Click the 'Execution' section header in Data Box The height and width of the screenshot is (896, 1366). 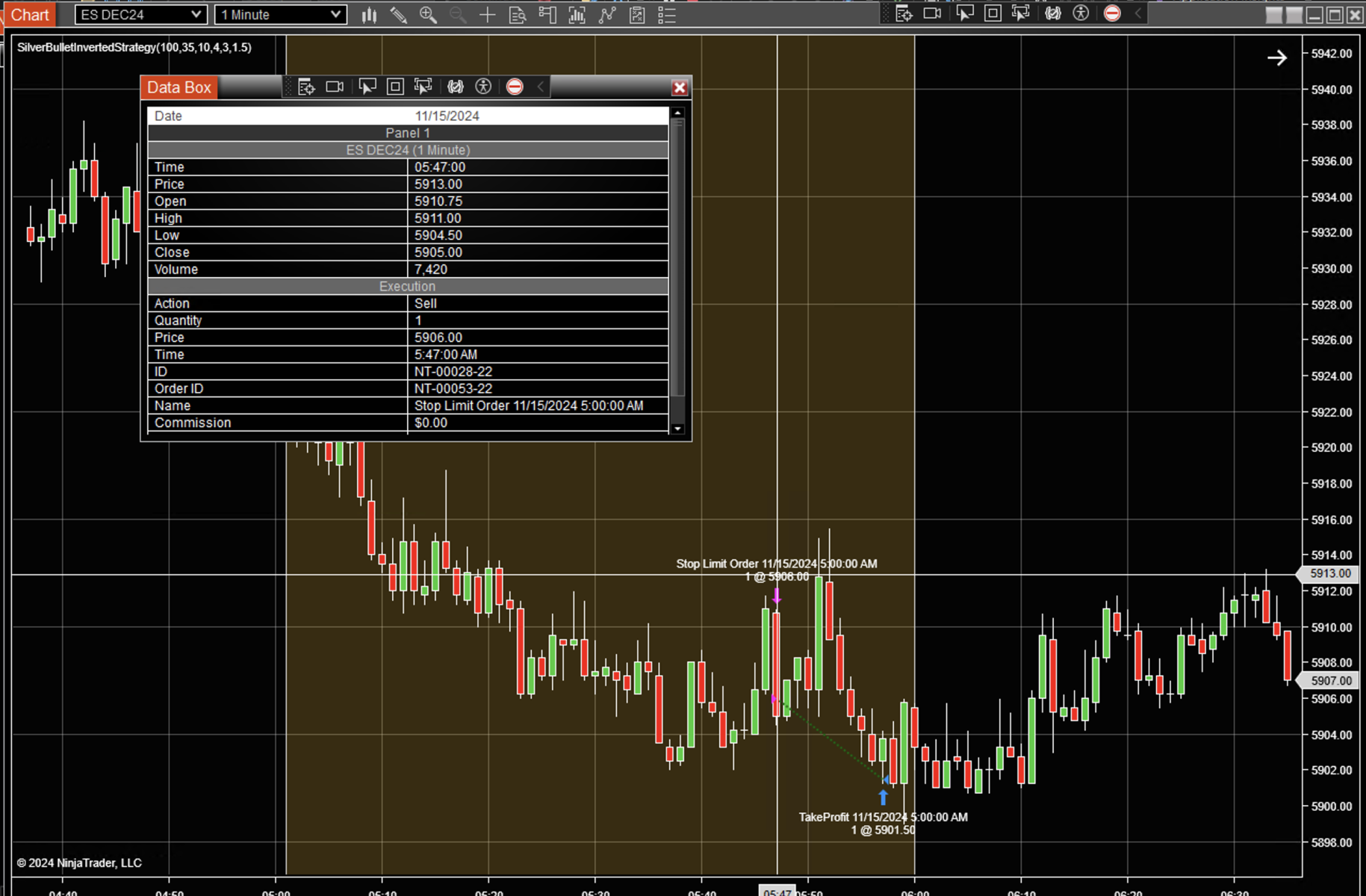click(x=408, y=287)
